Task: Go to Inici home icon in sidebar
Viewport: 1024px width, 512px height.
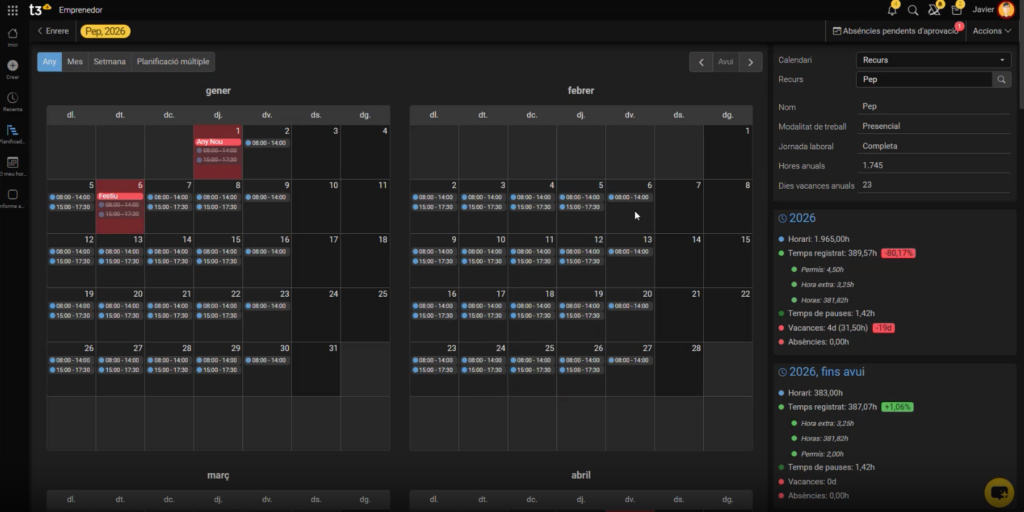Action: click(x=12, y=33)
